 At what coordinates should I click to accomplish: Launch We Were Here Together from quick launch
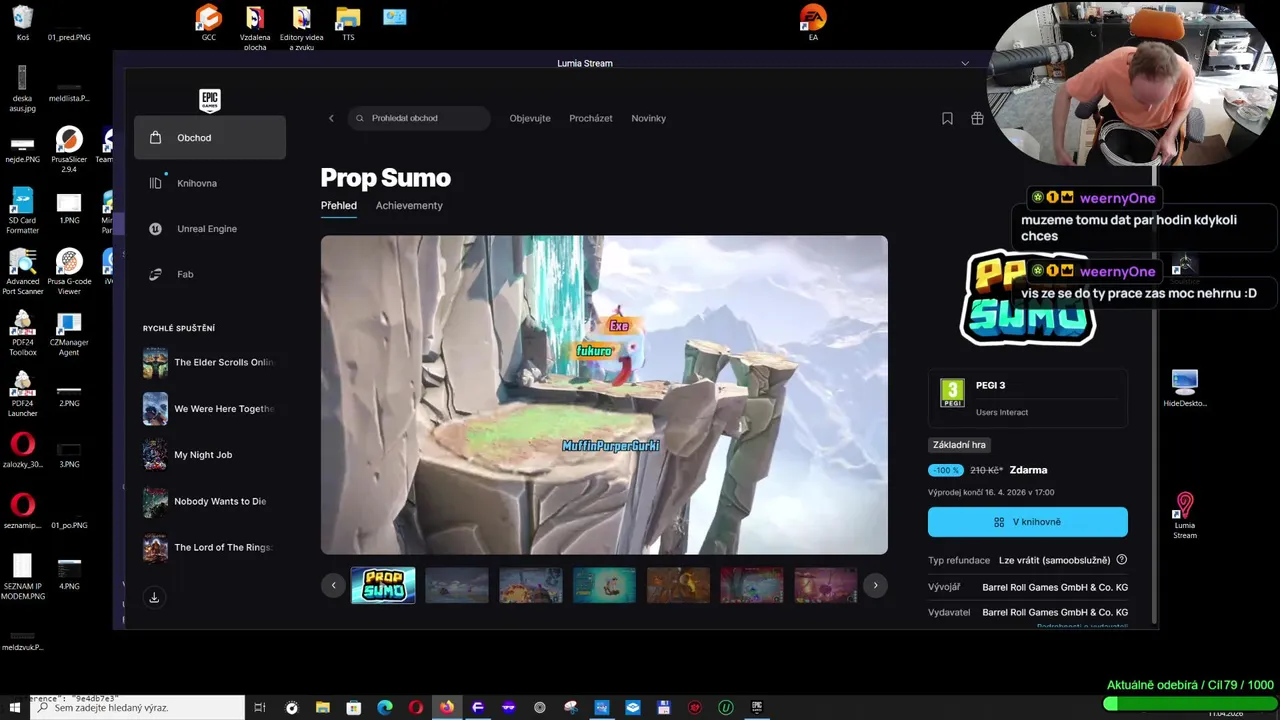point(210,408)
